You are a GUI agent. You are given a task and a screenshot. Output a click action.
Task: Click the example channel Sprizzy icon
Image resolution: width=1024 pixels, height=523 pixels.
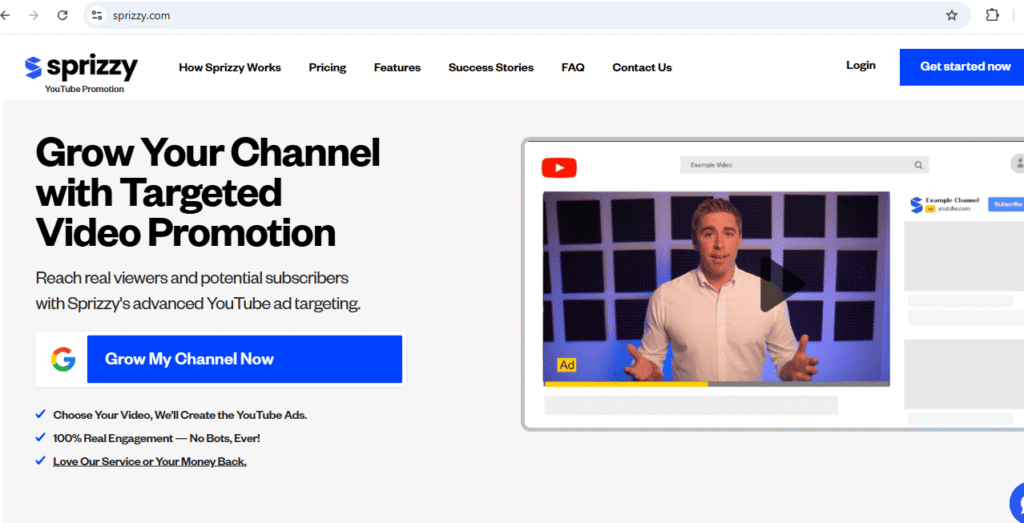click(916, 204)
